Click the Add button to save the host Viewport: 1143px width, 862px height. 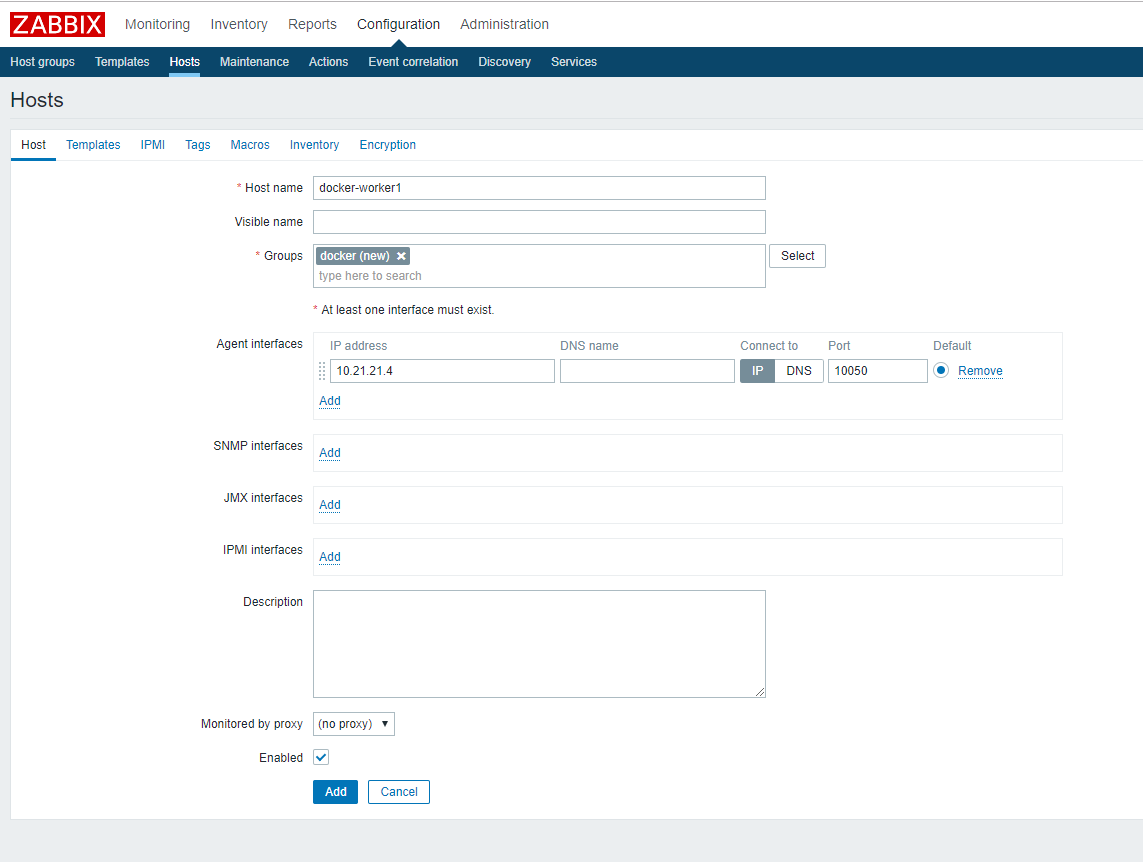click(335, 791)
